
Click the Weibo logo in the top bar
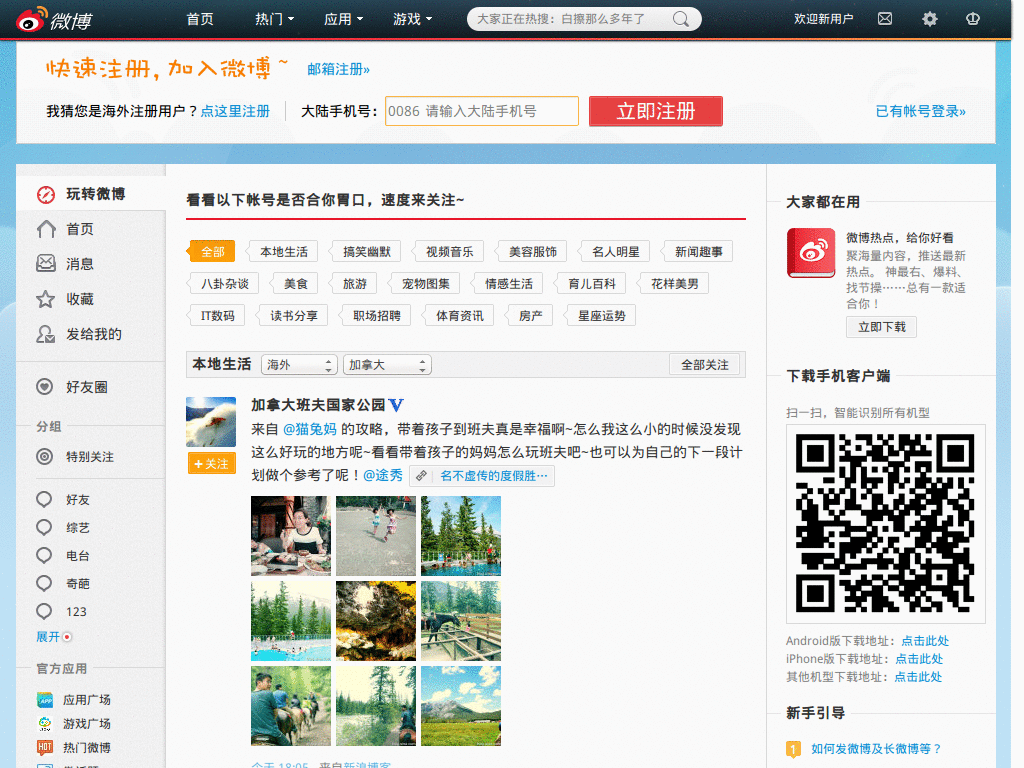54,20
